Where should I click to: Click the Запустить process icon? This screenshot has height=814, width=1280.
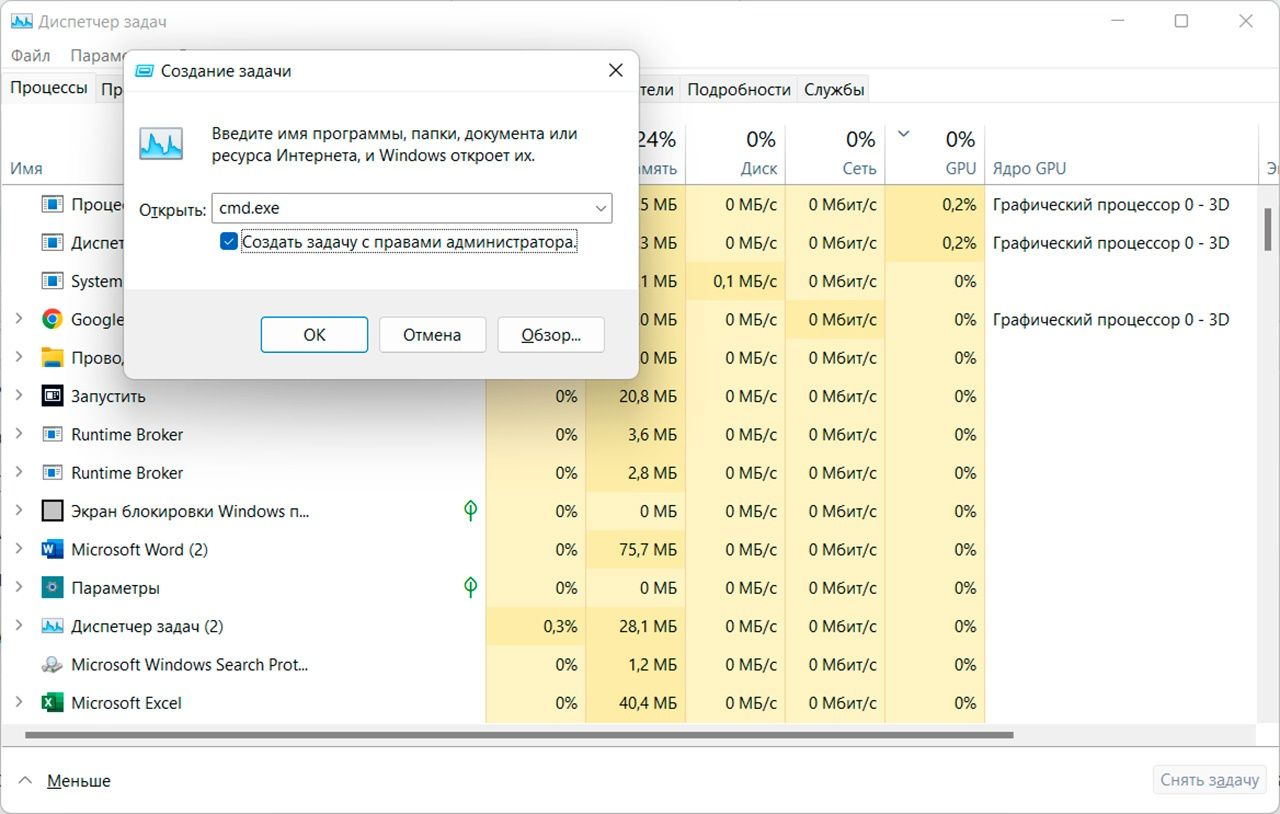tap(52, 396)
